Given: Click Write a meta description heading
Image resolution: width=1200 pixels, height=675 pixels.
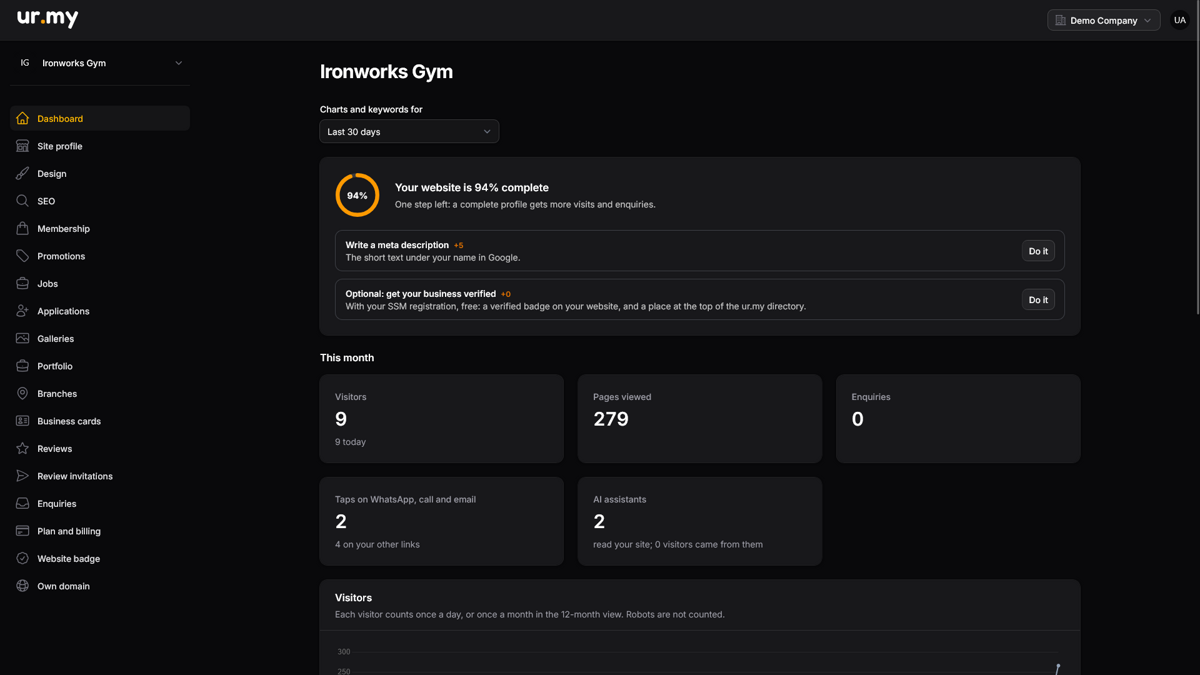Looking at the screenshot, I should [x=397, y=245].
